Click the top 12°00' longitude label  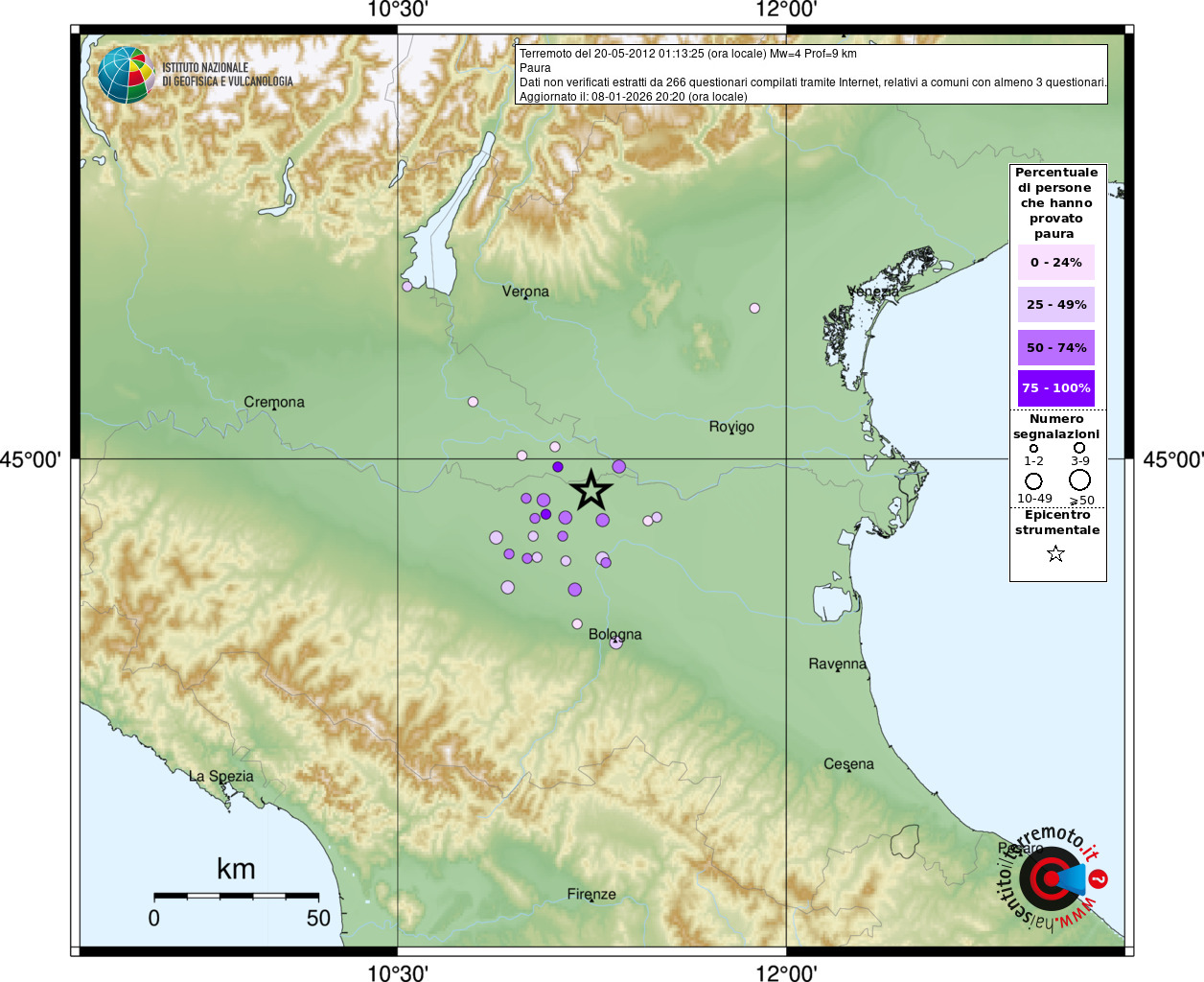click(786, 10)
